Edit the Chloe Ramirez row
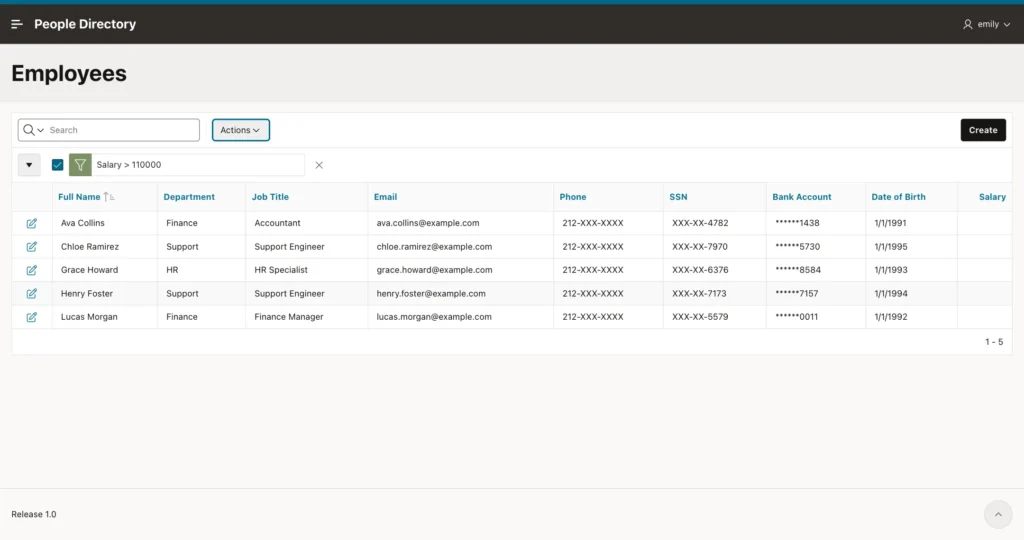Image resolution: width=1024 pixels, height=540 pixels. [31, 247]
